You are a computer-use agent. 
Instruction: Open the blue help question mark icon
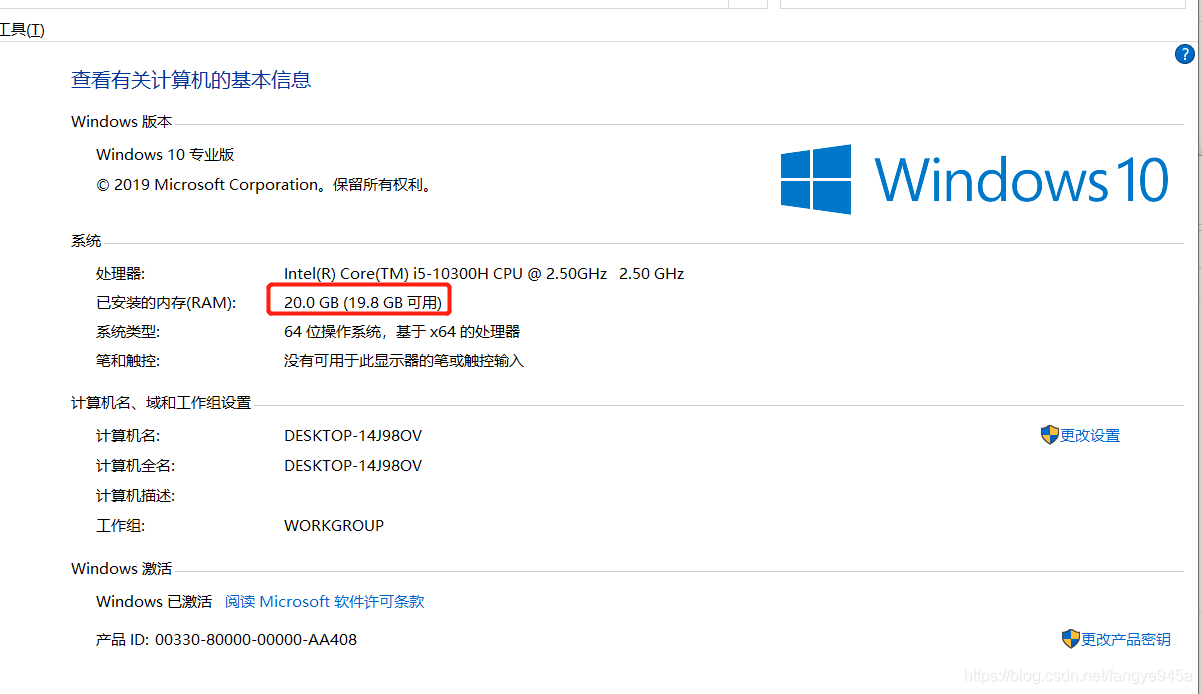pyautogui.click(x=1184, y=54)
